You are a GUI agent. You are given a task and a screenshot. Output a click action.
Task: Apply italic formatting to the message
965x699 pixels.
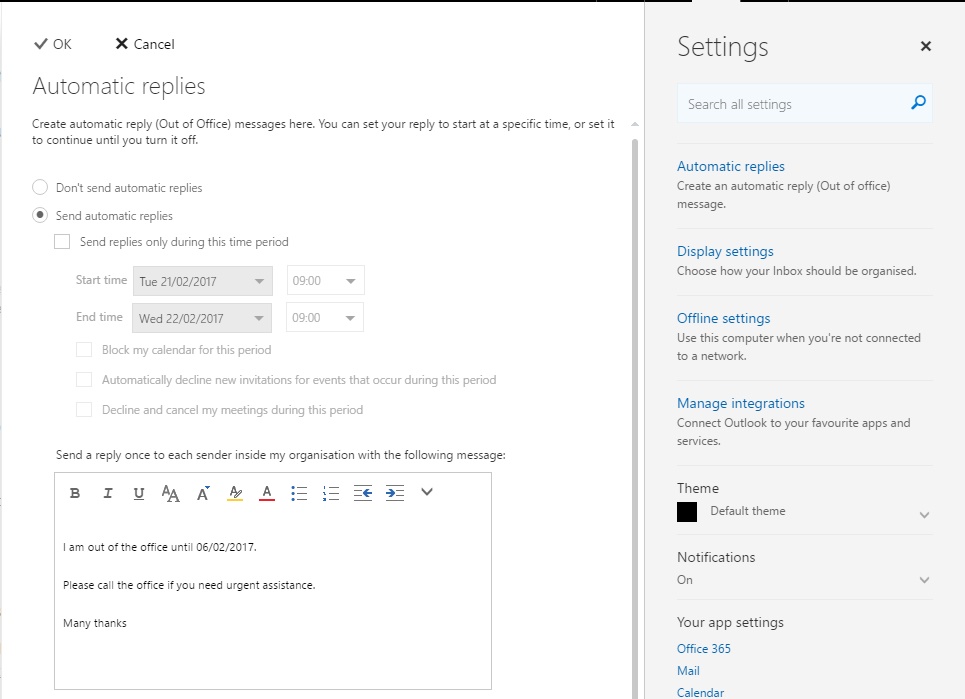[106, 492]
